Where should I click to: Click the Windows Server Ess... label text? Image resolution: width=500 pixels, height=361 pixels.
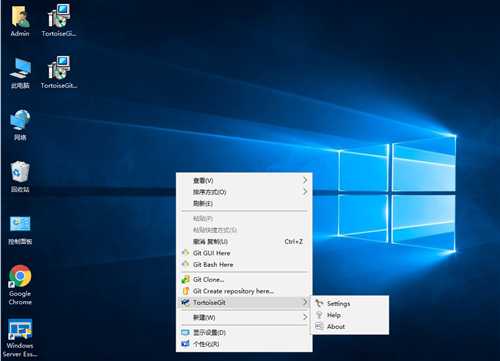click(20, 350)
